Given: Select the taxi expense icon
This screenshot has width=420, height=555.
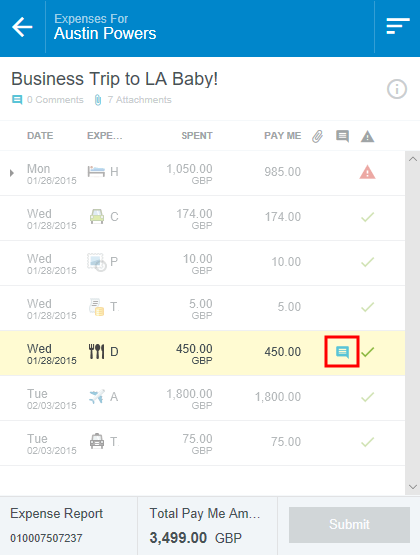Looking at the screenshot, I should point(97,441).
